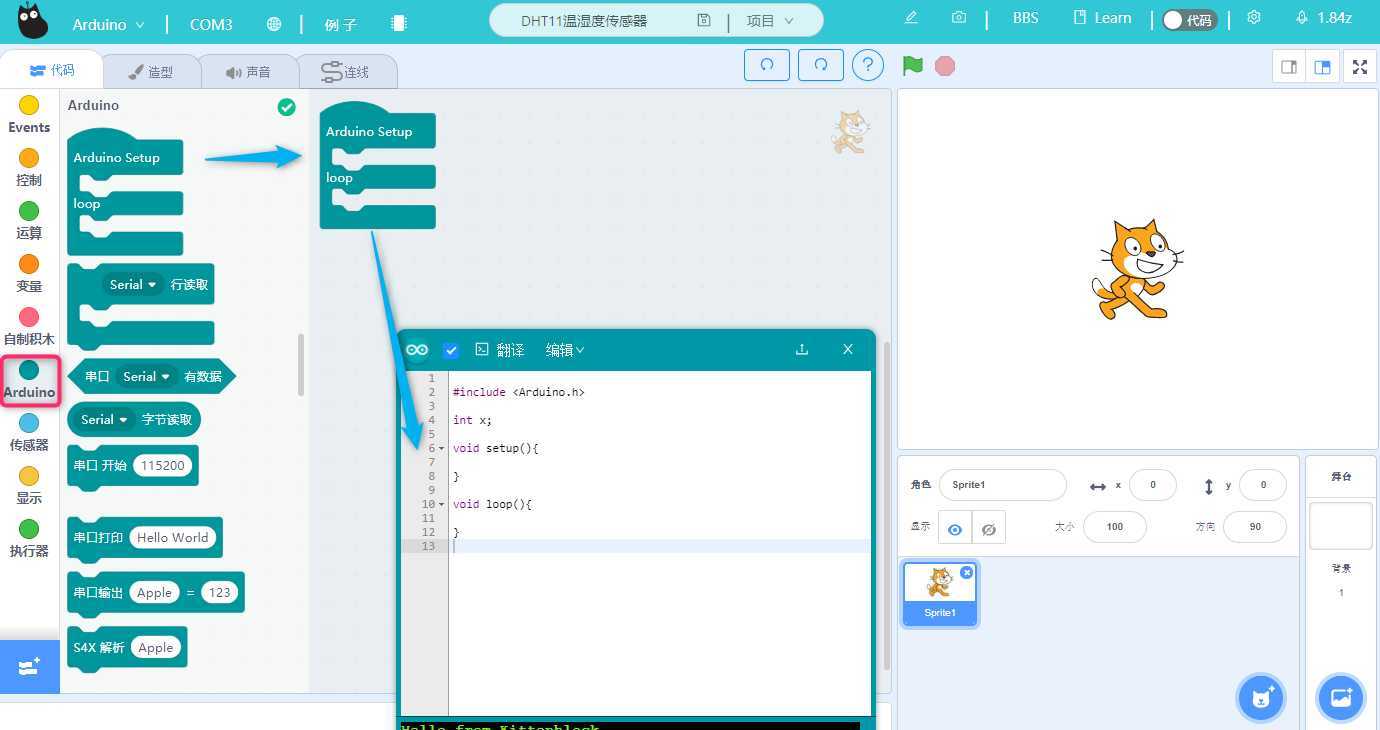Click the sprite name field Sprite1
Image resolution: width=1380 pixels, height=730 pixels.
1003,485
